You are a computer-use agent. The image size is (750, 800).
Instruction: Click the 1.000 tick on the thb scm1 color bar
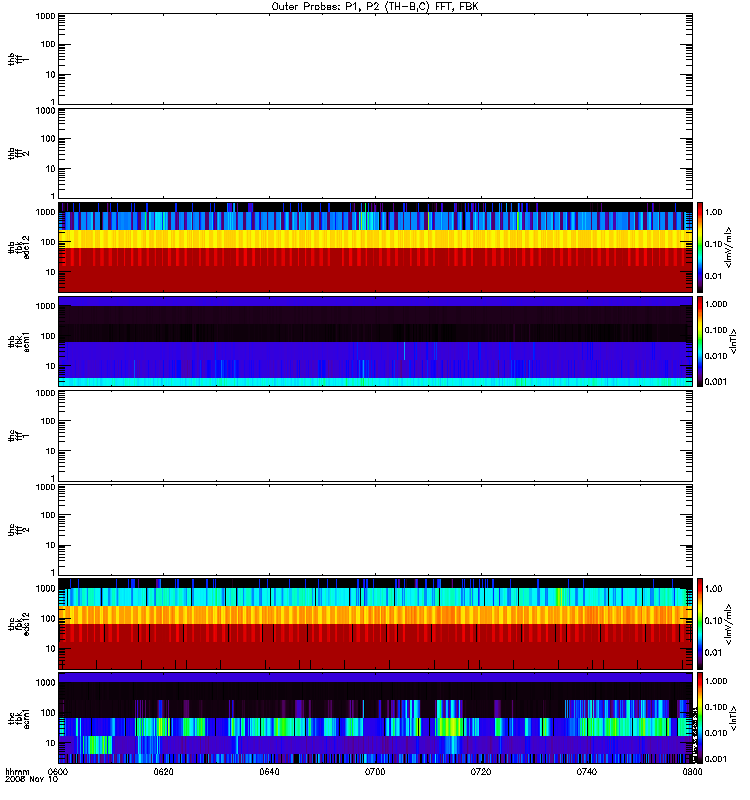[x=716, y=304]
